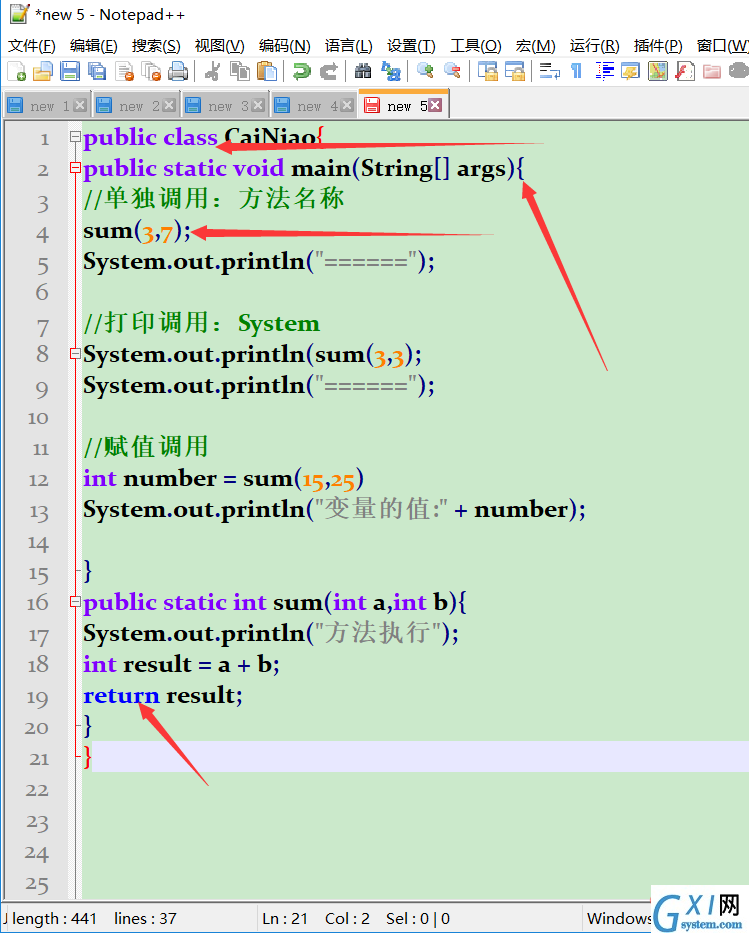This screenshot has width=749, height=933.
Task: Collapse class CaiNiao fold on line 1
Action: tap(75, 137)
